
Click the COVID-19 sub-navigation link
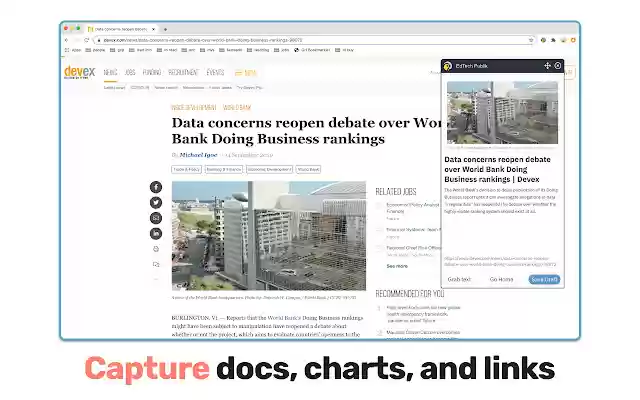pos(140,88)
